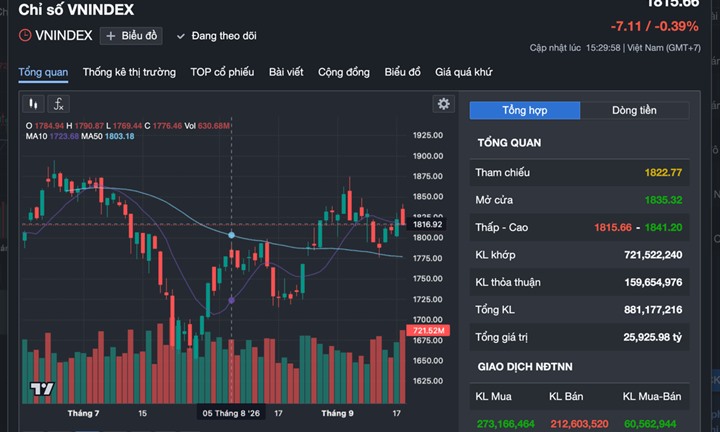720x432 pixels.
Task: Open the Biểu đồ tab in navigation
Action: 403,72
